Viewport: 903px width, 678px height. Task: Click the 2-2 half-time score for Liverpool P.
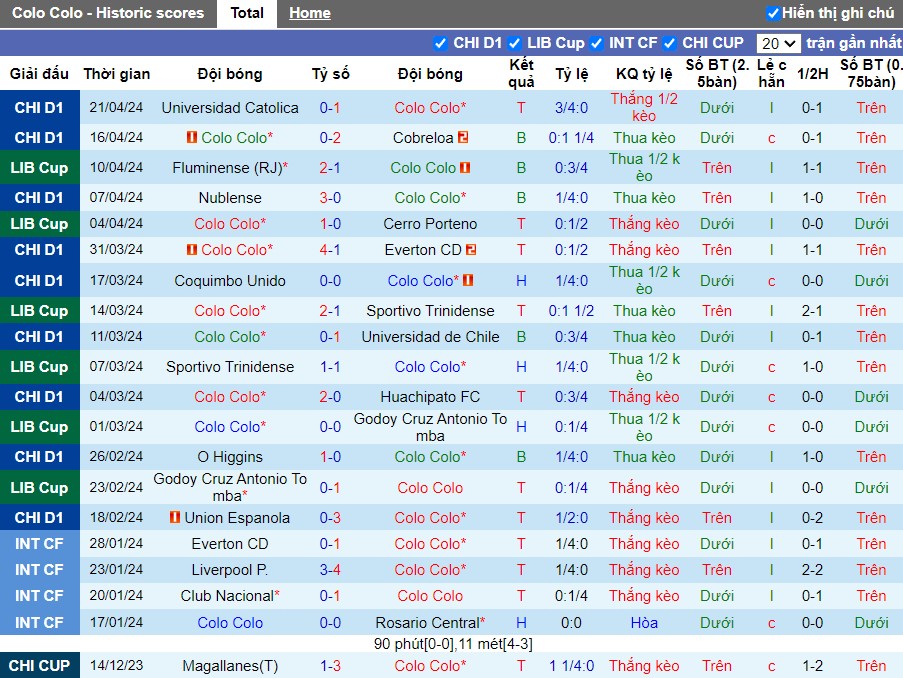813,570
